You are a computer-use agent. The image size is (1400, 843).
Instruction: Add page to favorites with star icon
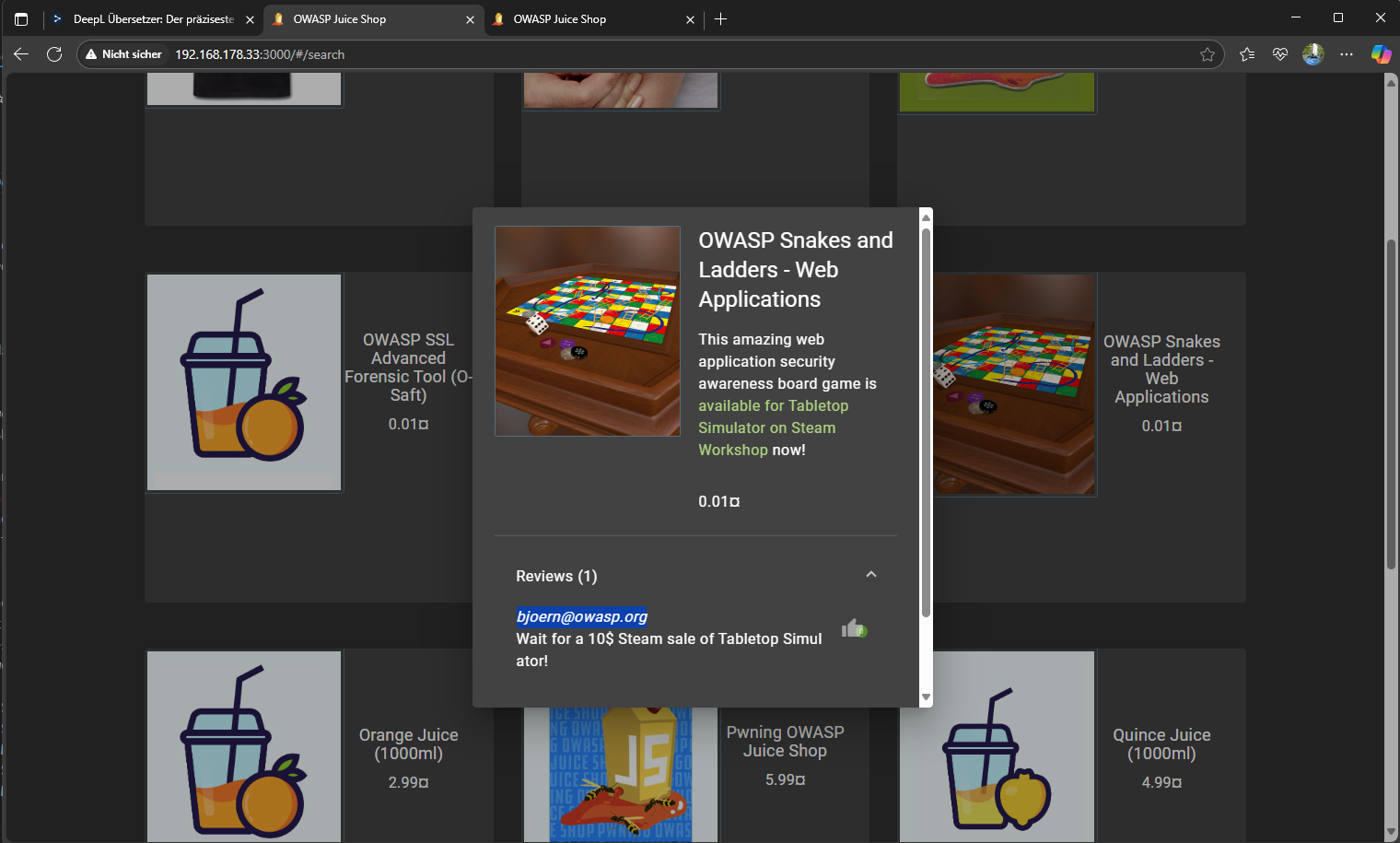pyautogui.click(x=1207, y=54)
